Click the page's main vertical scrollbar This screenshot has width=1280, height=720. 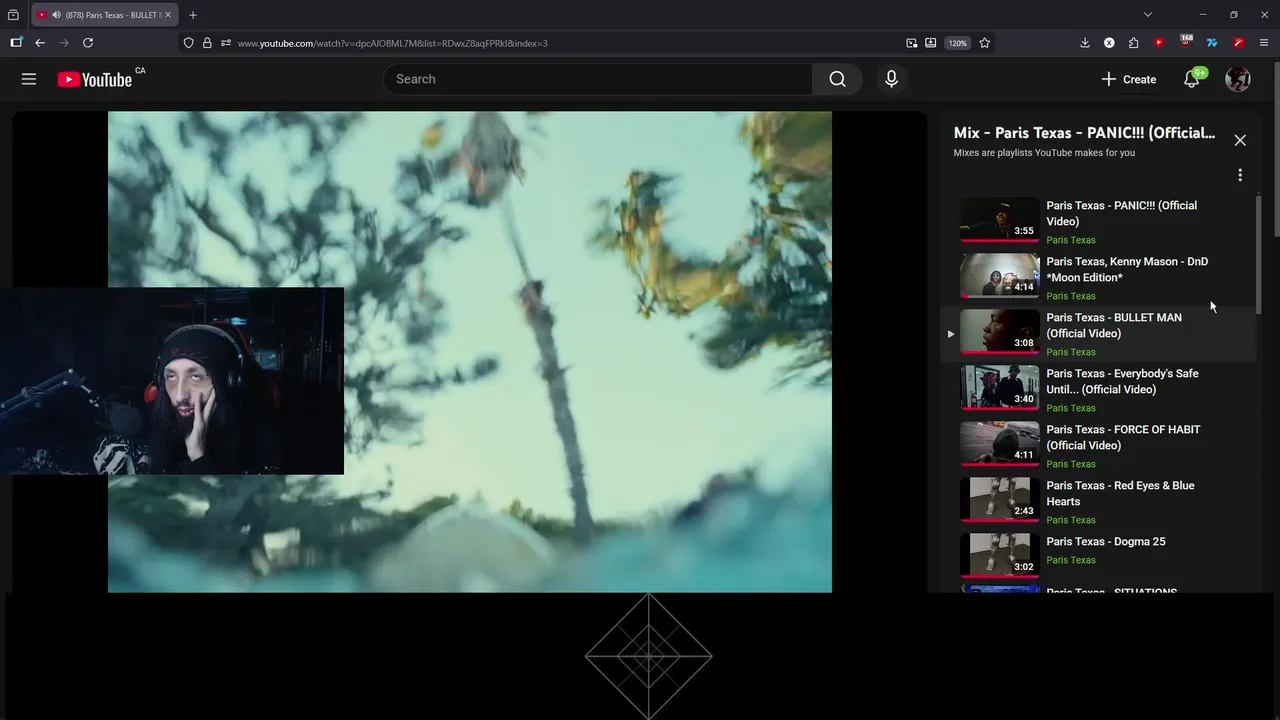(1276, 150)
